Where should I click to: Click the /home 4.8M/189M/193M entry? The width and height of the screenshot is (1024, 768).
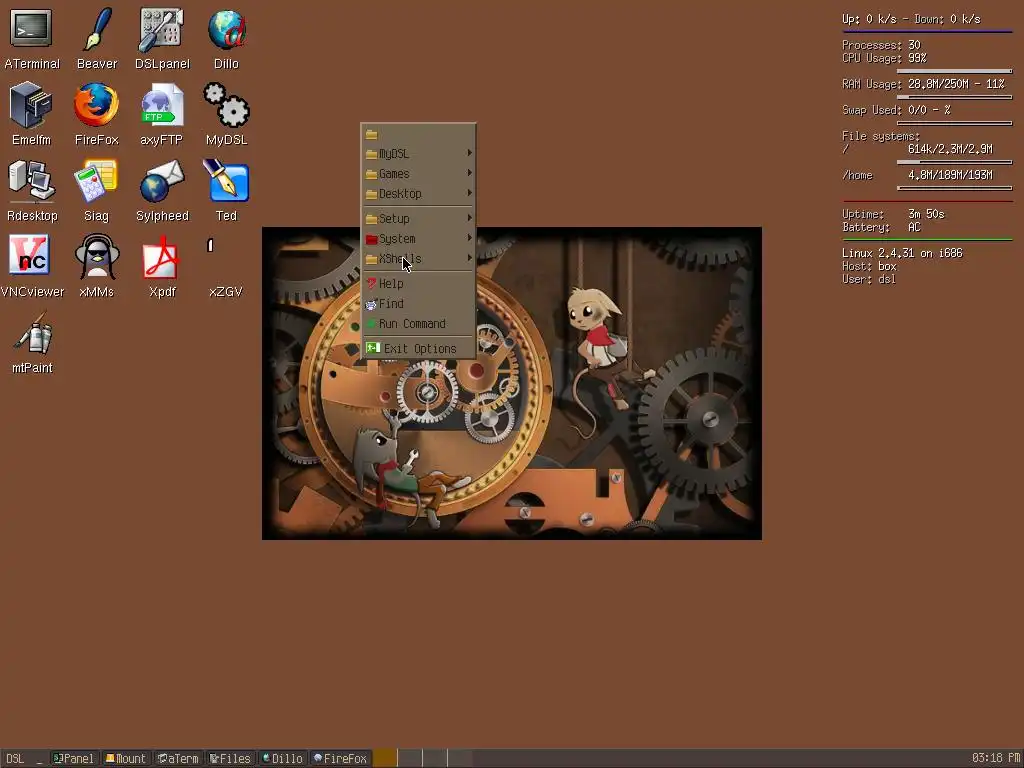(x=918, y=175)
